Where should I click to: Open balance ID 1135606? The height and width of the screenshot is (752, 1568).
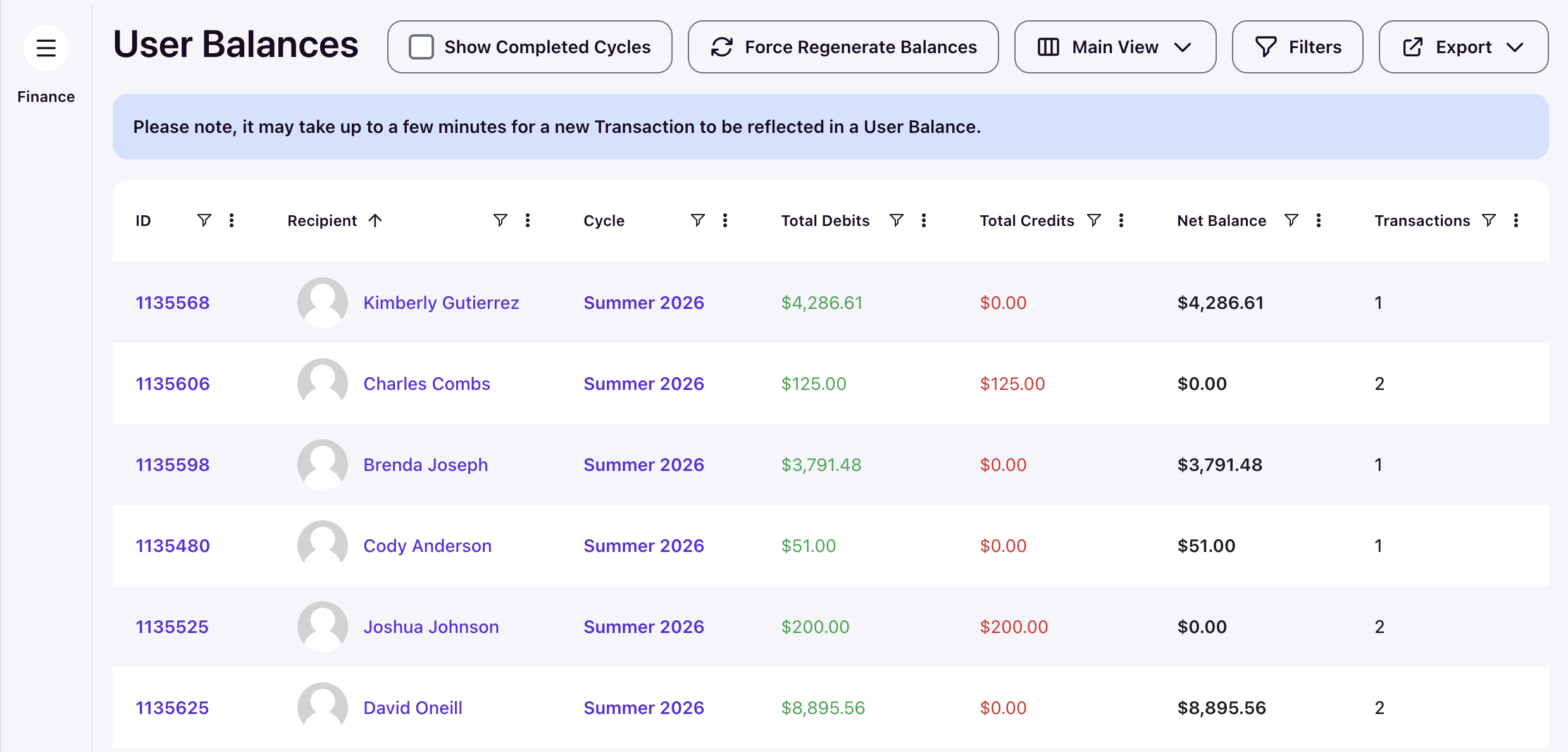(173, 384)
